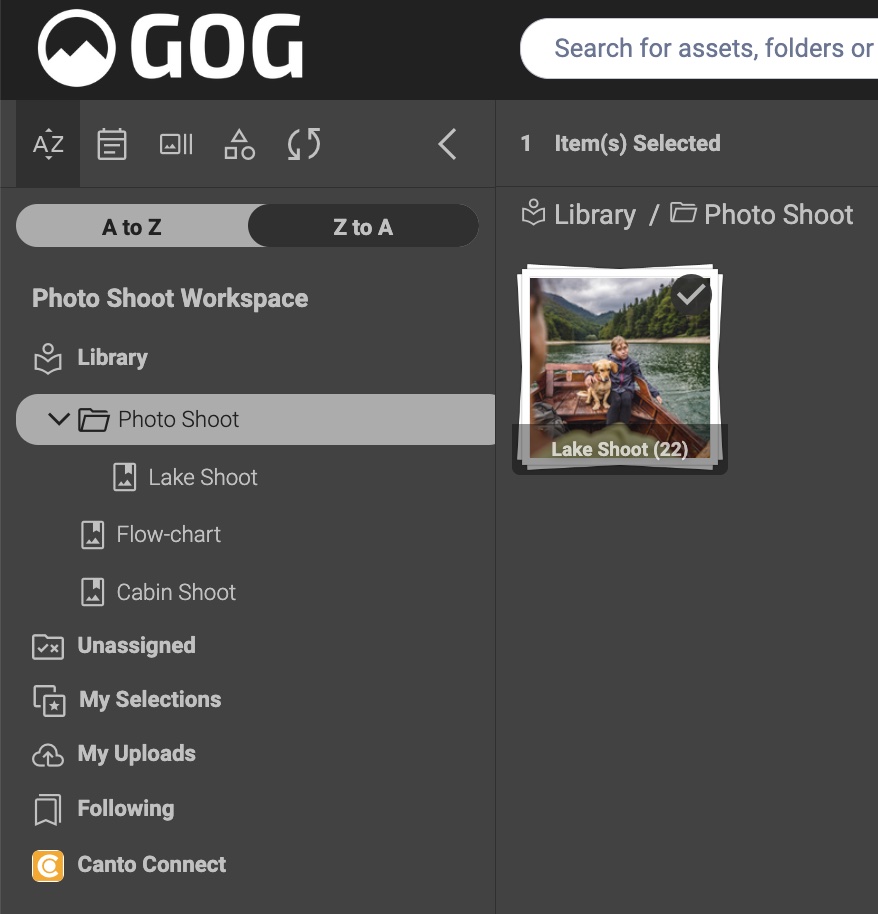
Task: Open the calendar date sort tab
Action: tap(111, 144)
